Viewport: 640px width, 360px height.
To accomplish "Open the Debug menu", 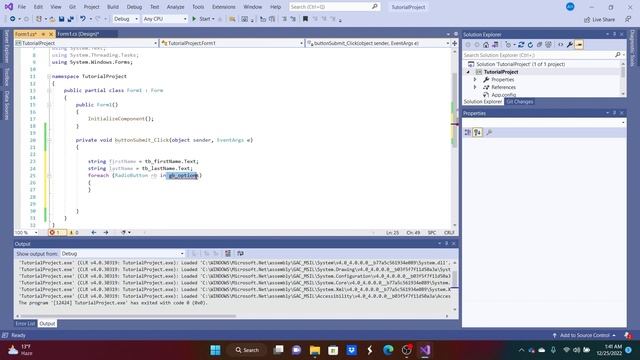I will click(134, 7).
